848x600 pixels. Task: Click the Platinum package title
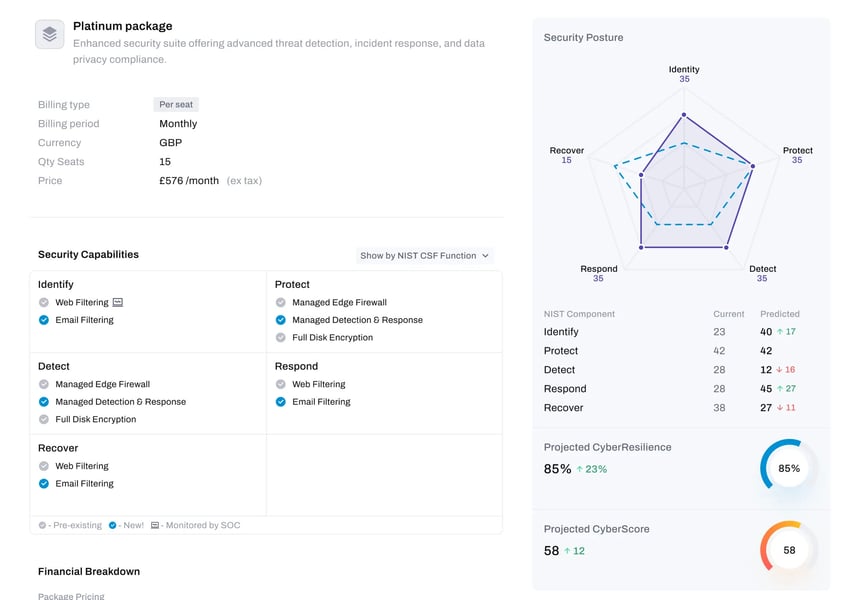[x=123, y=26]
